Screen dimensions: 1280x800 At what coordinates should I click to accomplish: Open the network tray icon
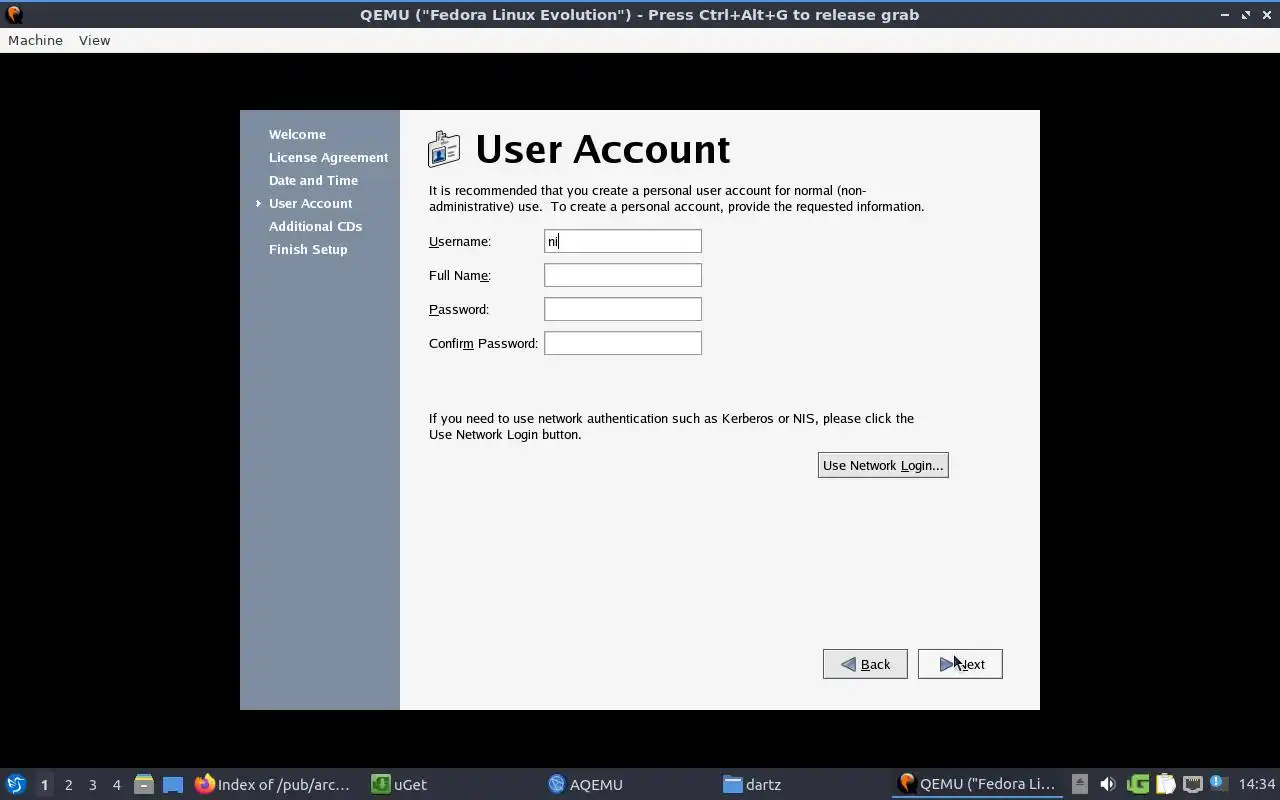pos(1192,784)
